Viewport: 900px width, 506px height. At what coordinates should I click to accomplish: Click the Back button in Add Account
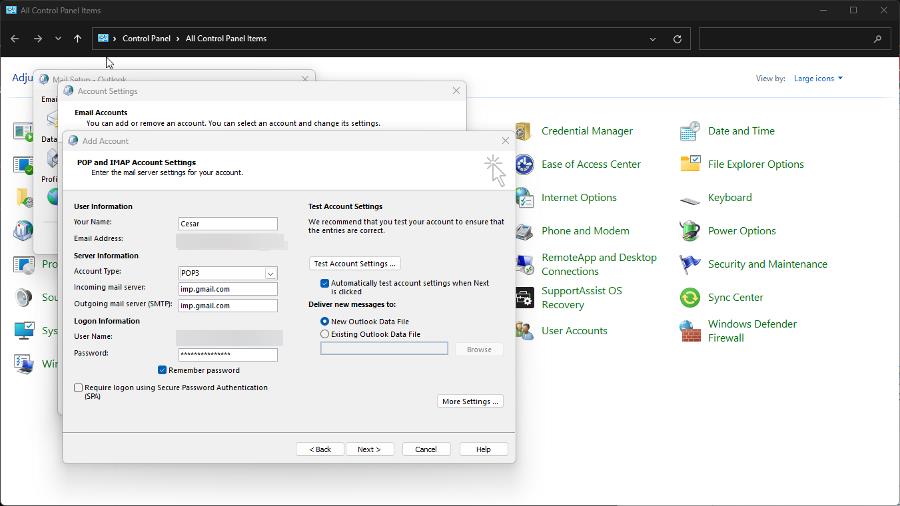pos(320,449)
